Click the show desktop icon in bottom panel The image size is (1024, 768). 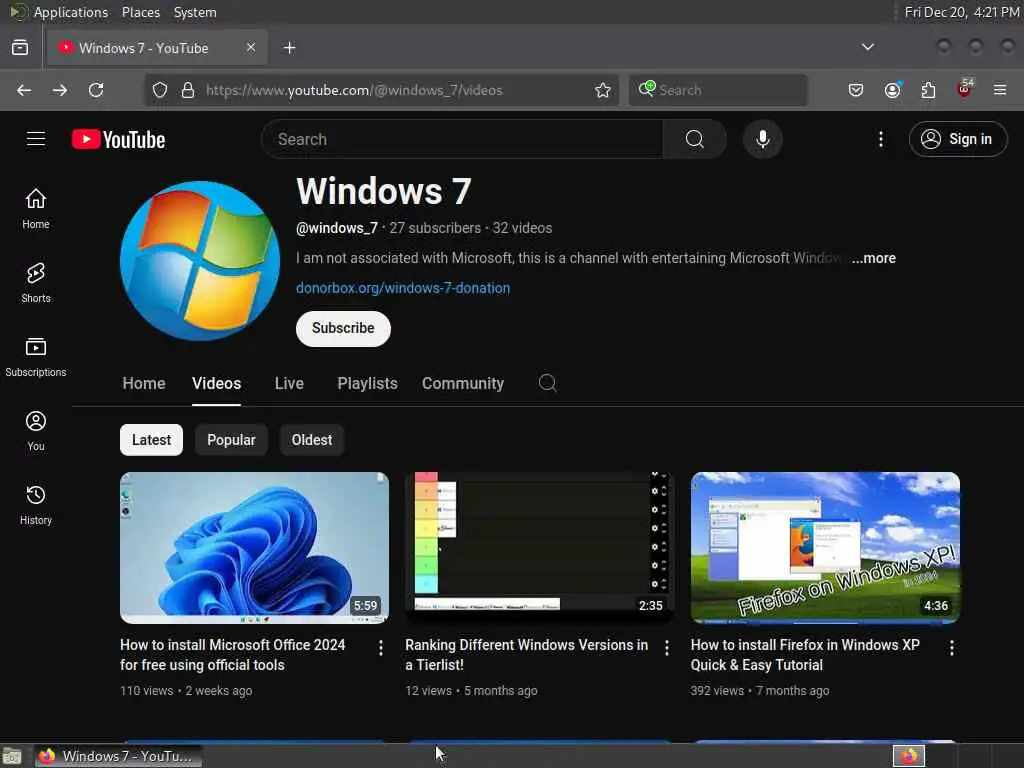pyautogui.click(x=12, y=756)
